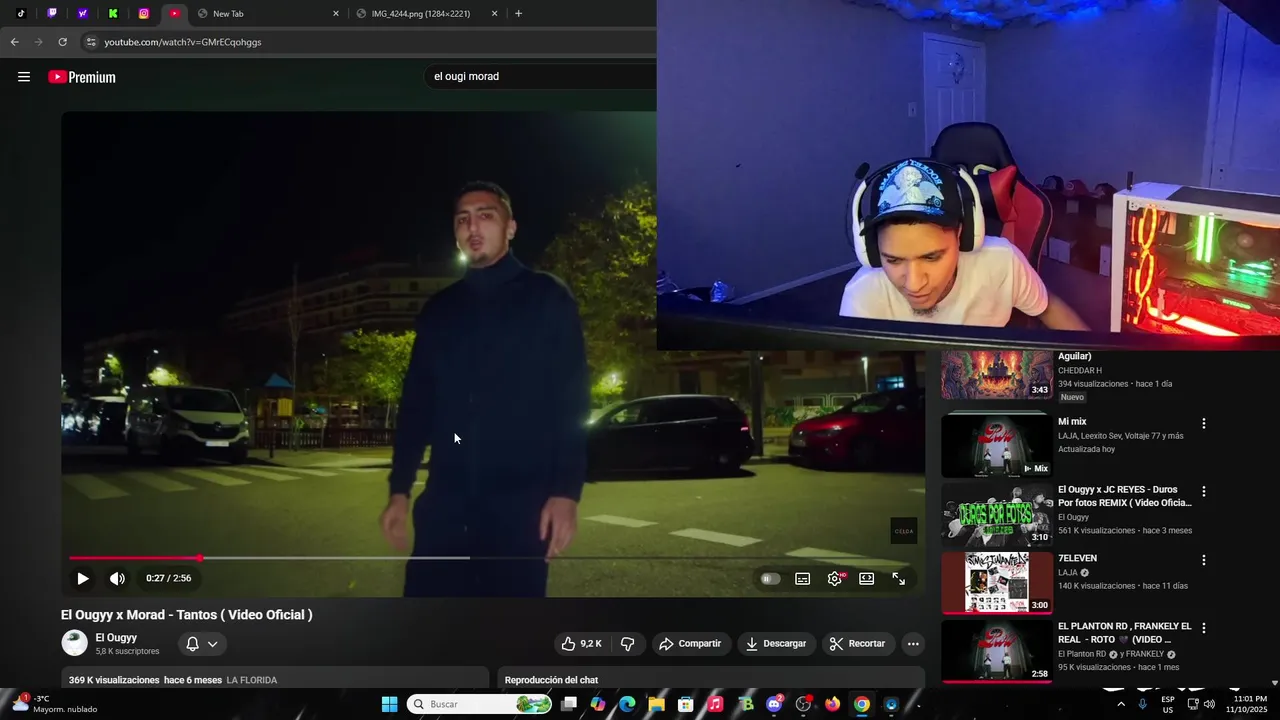Open the El Ougyy channel name link
1280x720 pixels.
click(116, 637)
